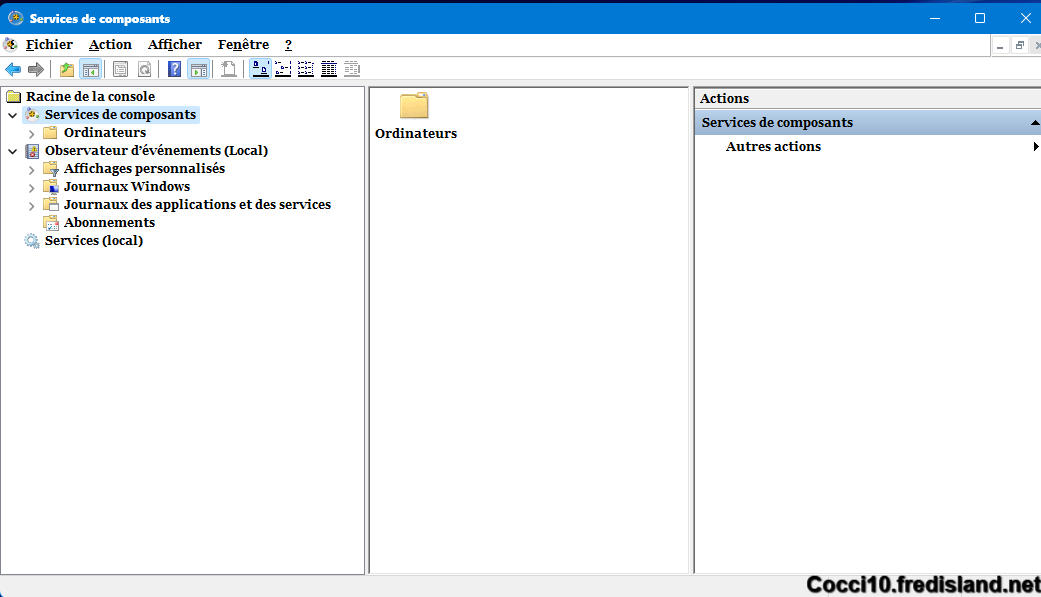1041x597 pixels.
Task: Open the Fichier menu
Action: point(49,44)
